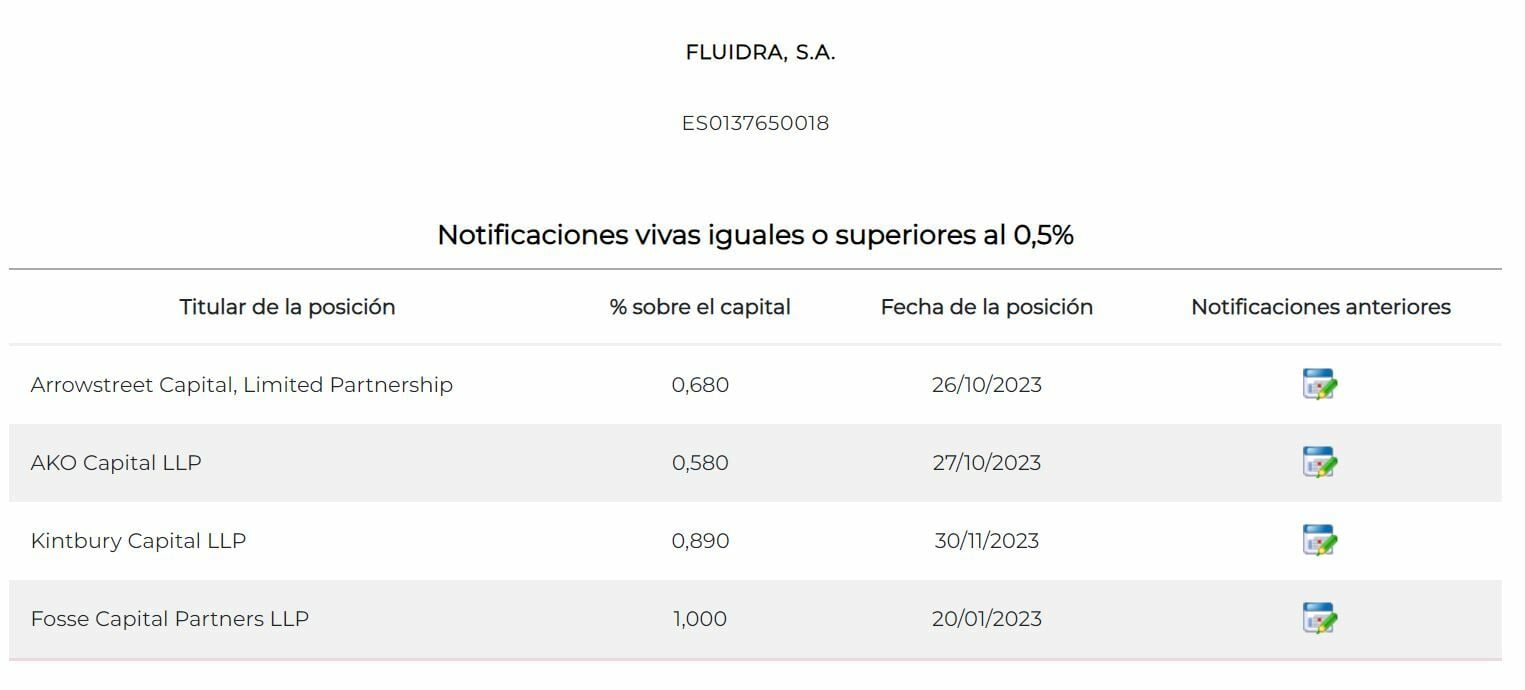Click the ISIN code ES0137650018
Viewport: 1525px width, 690px height.
(755, 124)
